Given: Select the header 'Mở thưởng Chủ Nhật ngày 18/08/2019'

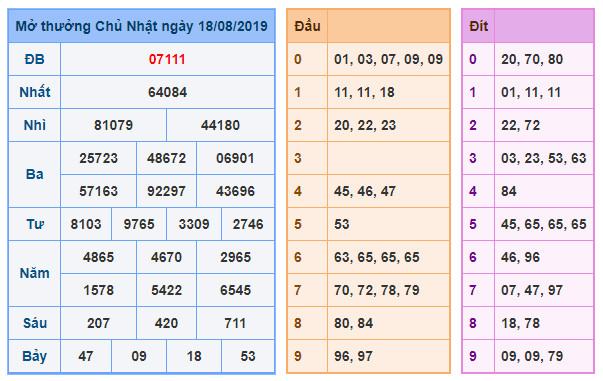Looking at the screenshot, I should (x=142, y=26).
